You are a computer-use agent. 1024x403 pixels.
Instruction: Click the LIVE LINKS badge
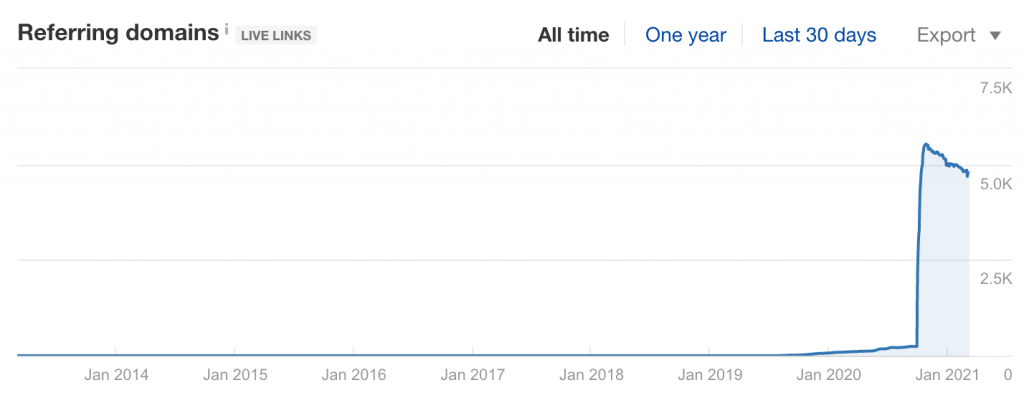pos(276,35)
